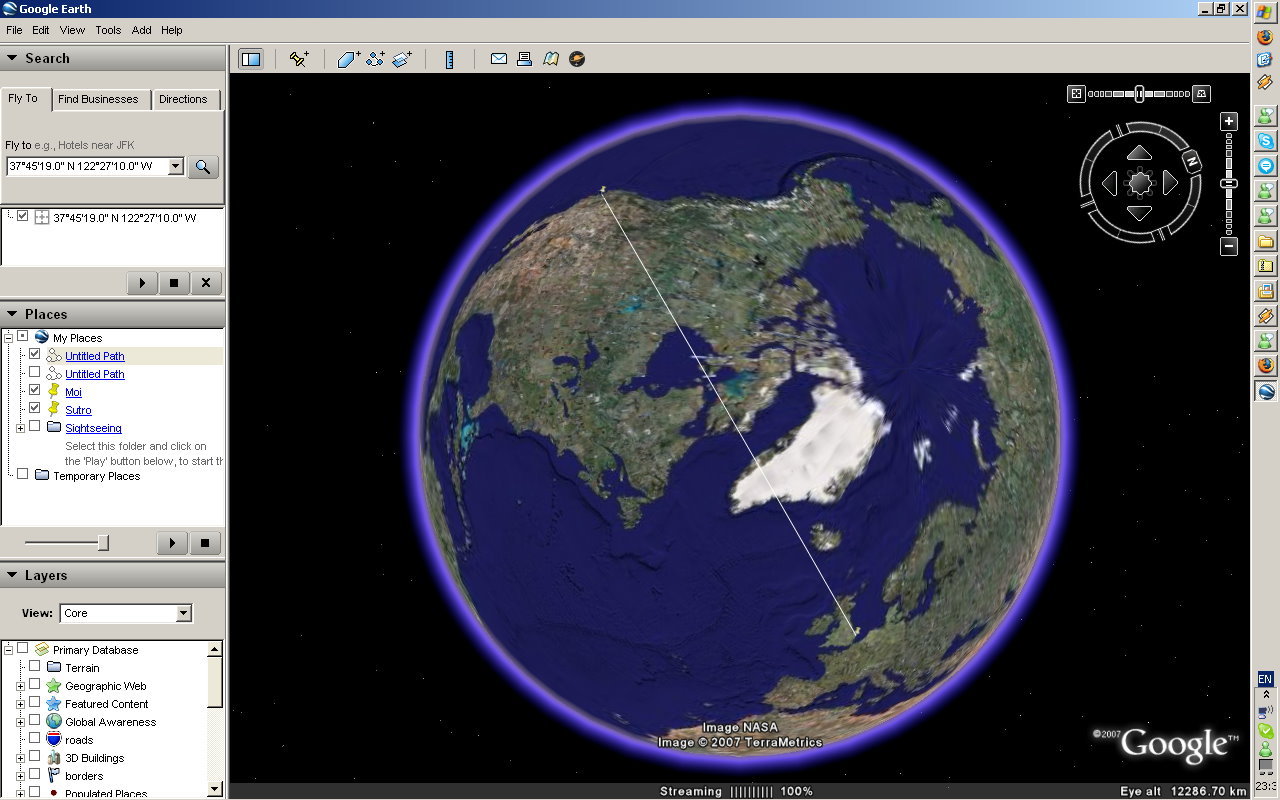The image size is (1280, 800).
Task: Stop the search results tour
Action: [x=174, y=283]
